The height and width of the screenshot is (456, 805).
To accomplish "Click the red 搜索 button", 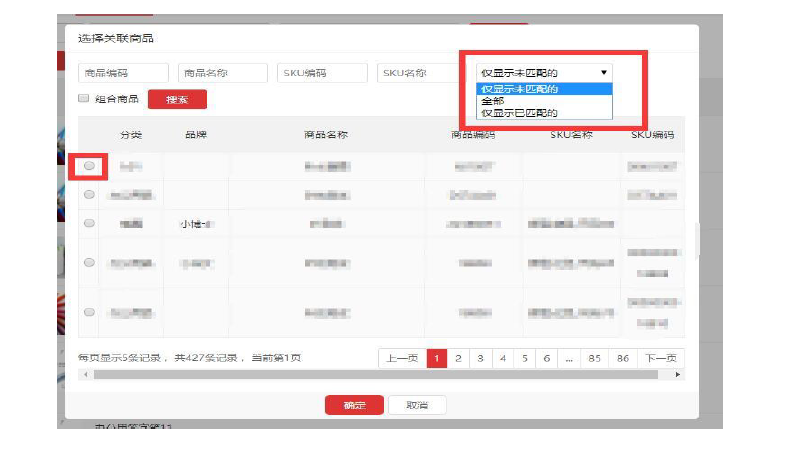I will (177, 99).
